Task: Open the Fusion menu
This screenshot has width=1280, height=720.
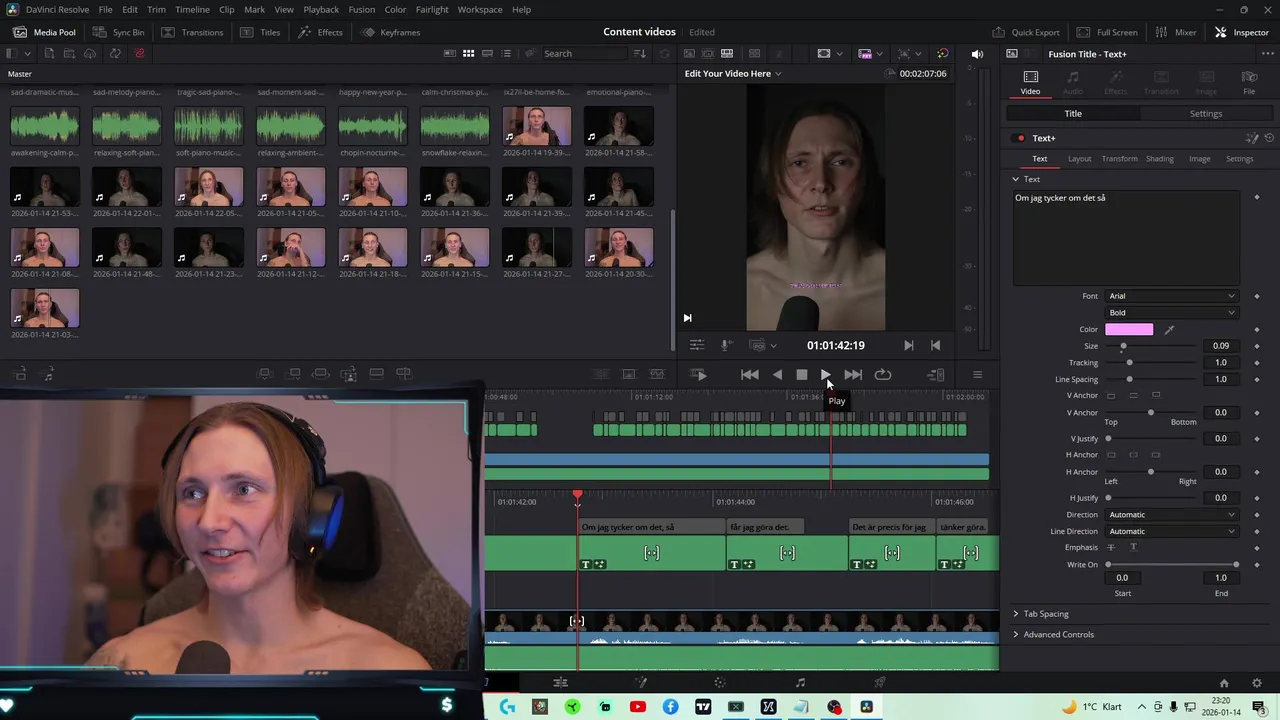Action: (362, 9)
